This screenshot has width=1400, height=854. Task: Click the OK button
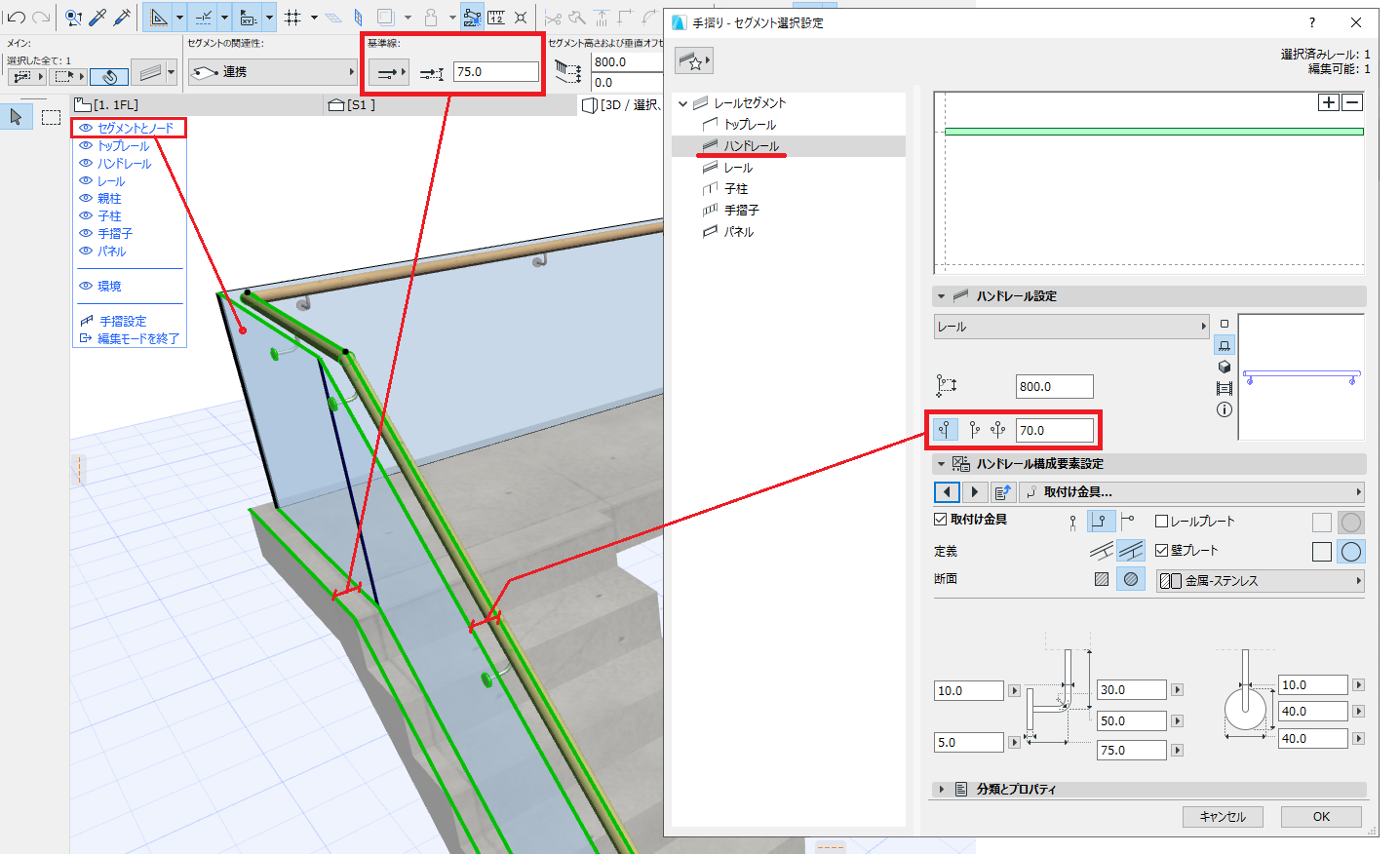(x=1321, y=817)
